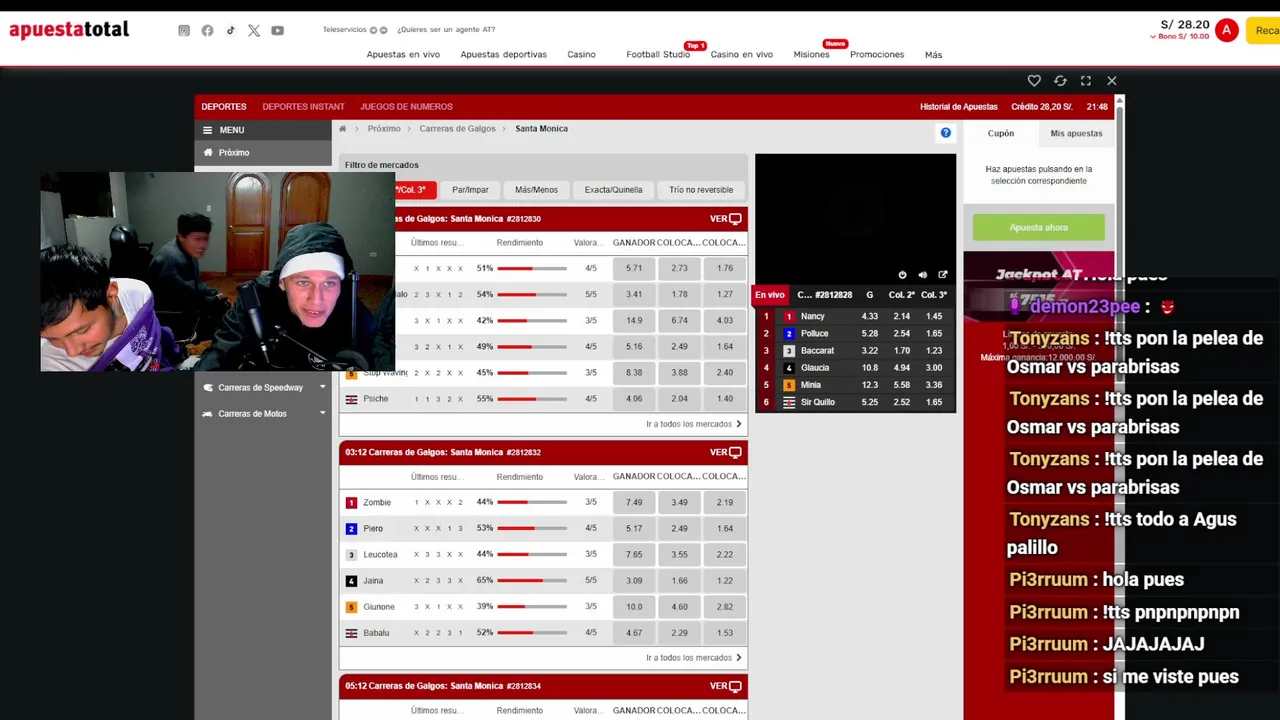The image size is (1280, 720).
Task: Open the Instagram social icon
Action: (x=184, y=31)
